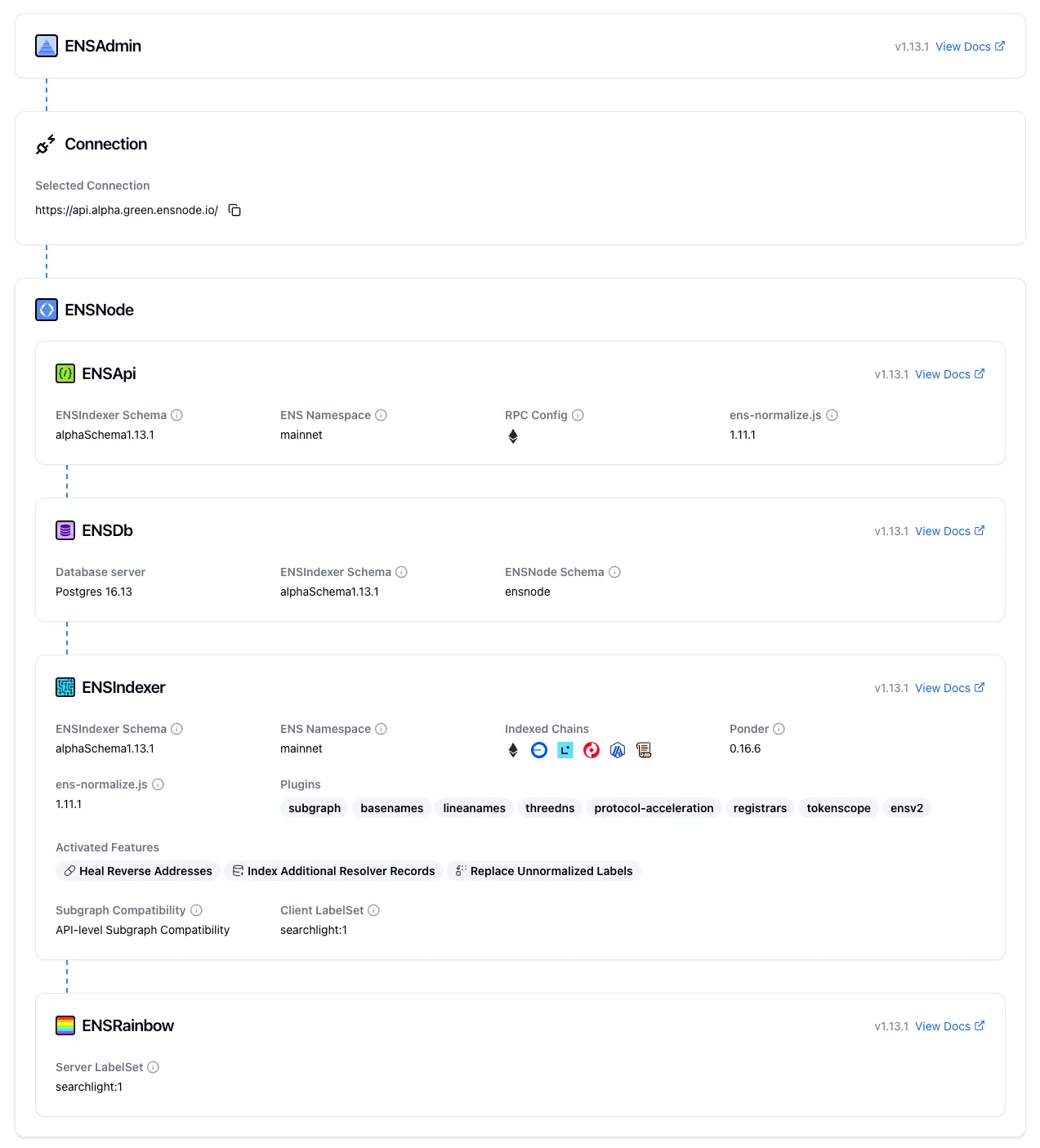Click Heal Reverse Addresses feature badge
Image resolution: width=1040 pixels, height=1148 pixels.
point(138,871)
